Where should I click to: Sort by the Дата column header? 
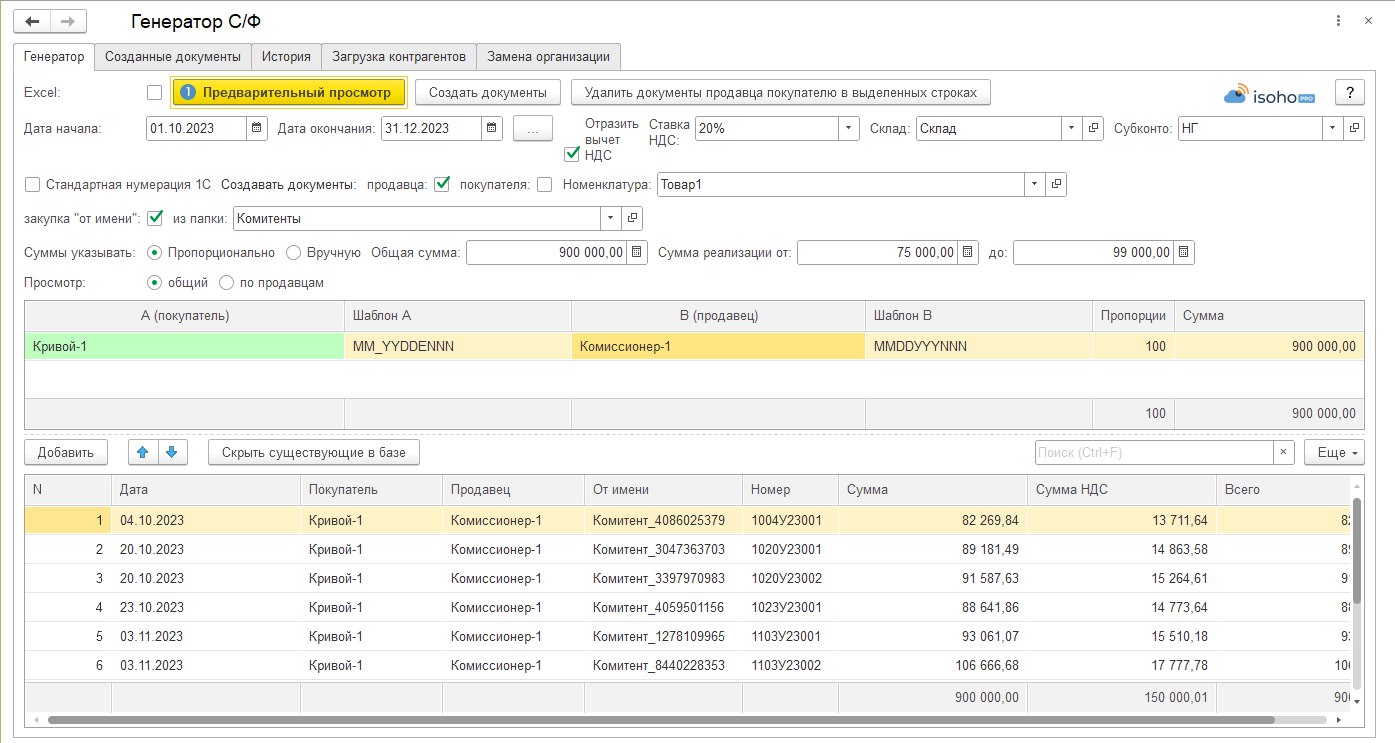point(205,490)
